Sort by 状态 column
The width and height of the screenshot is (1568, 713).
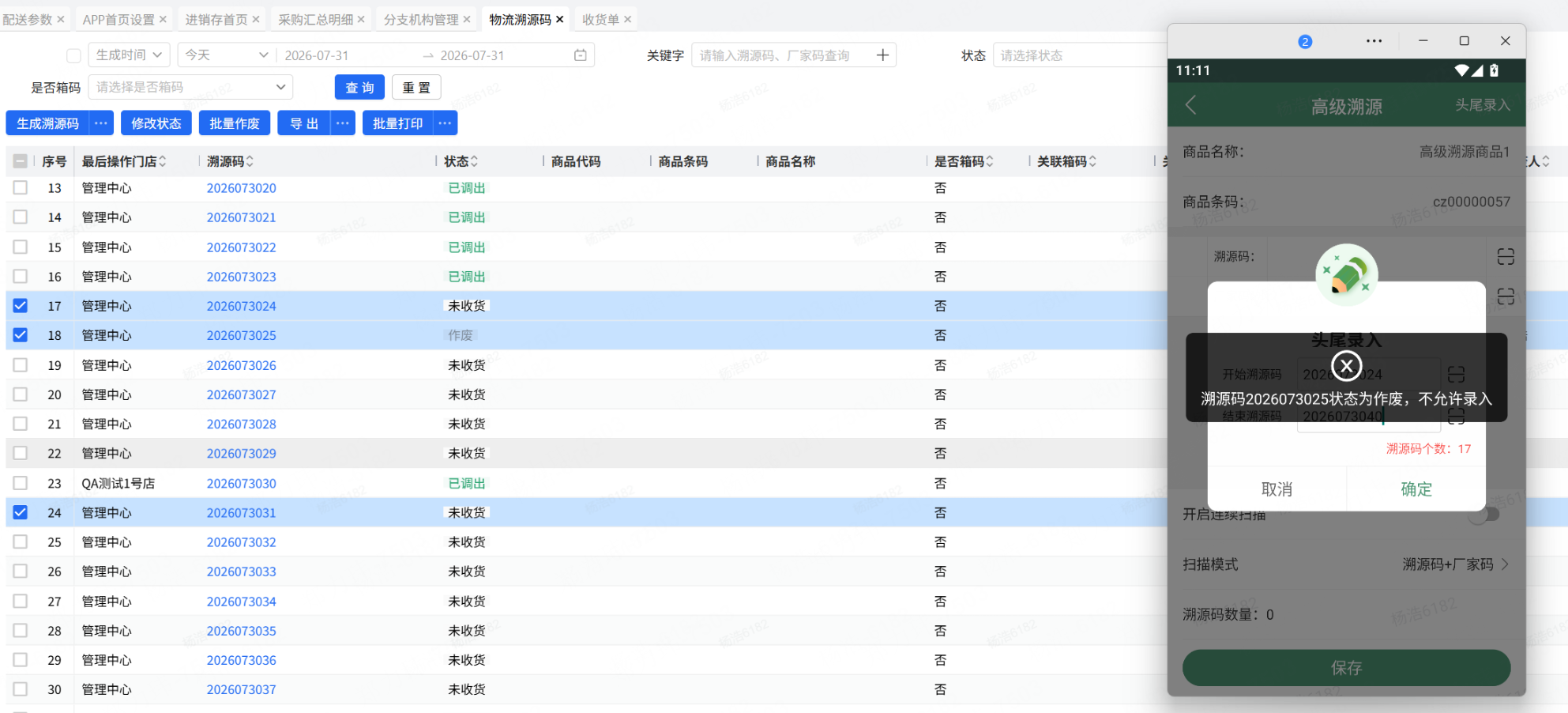point(474,161)
